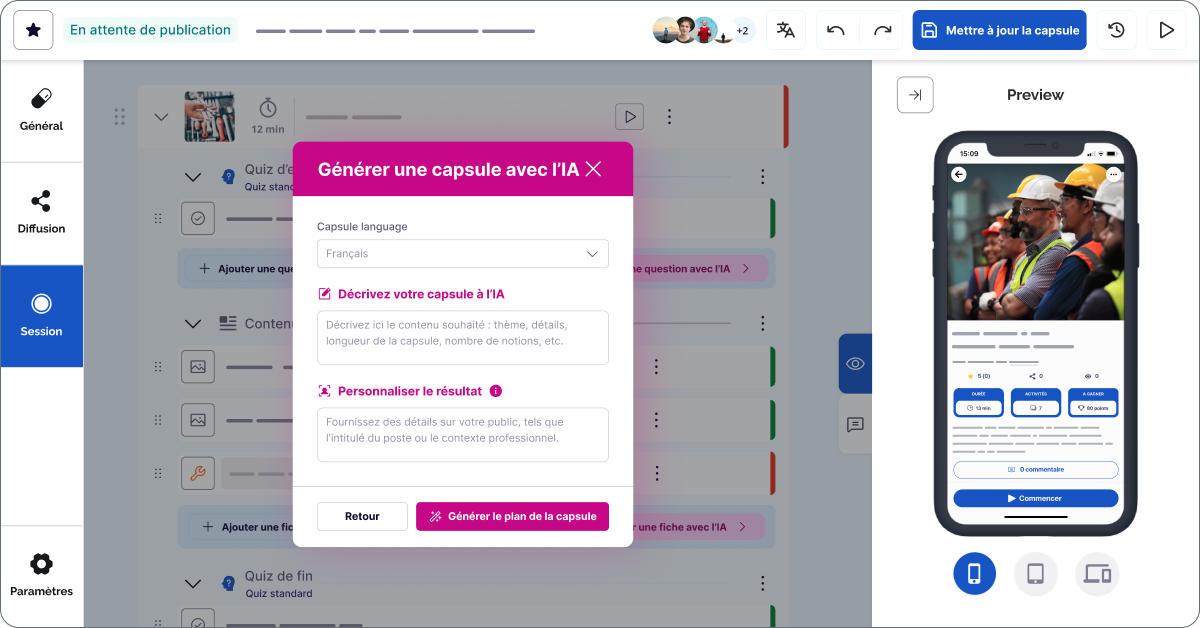Click the star favorite icon button
The image size is (1200, 628).
coord(33,30)
